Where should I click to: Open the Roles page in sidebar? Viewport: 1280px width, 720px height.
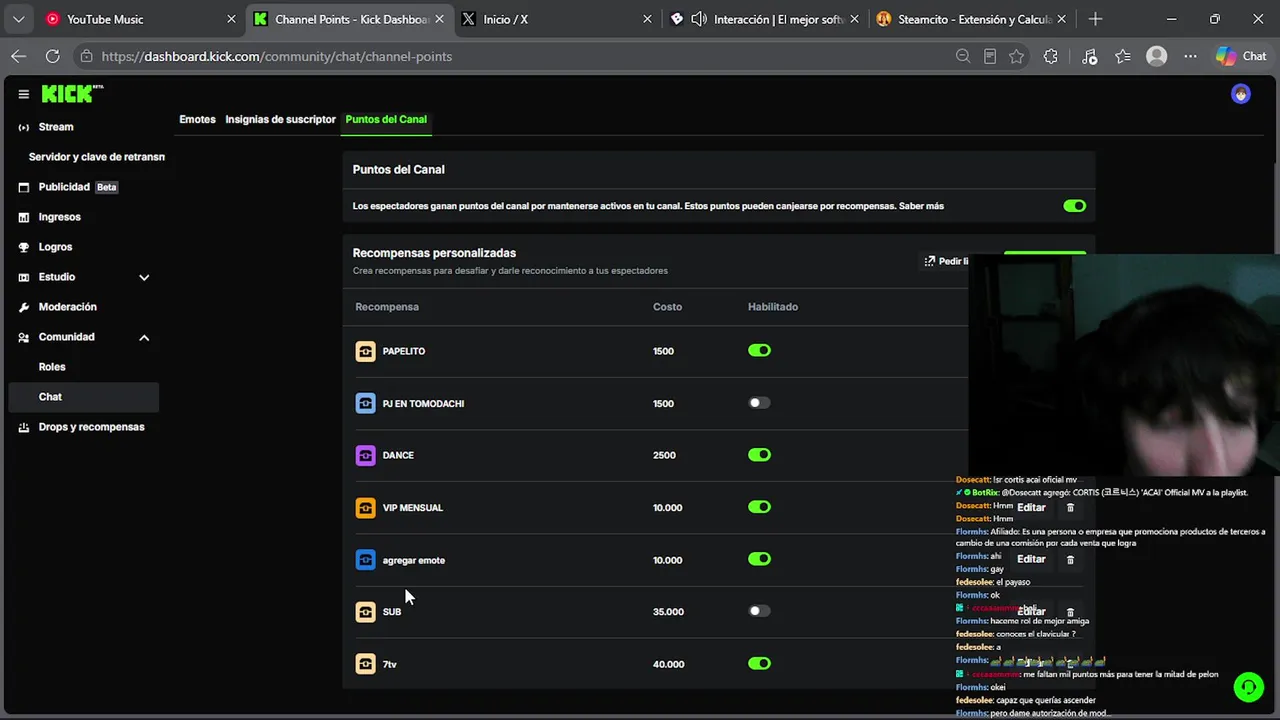click(52, 367)
